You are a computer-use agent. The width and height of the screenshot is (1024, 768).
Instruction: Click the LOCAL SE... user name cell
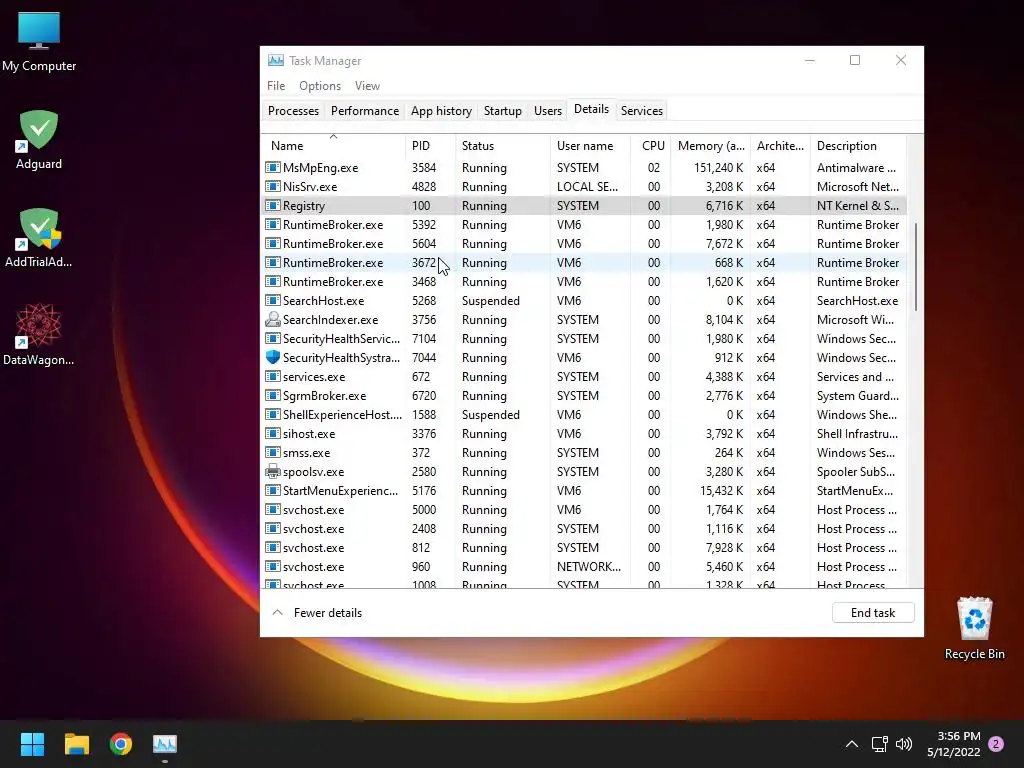click(587, 186)
